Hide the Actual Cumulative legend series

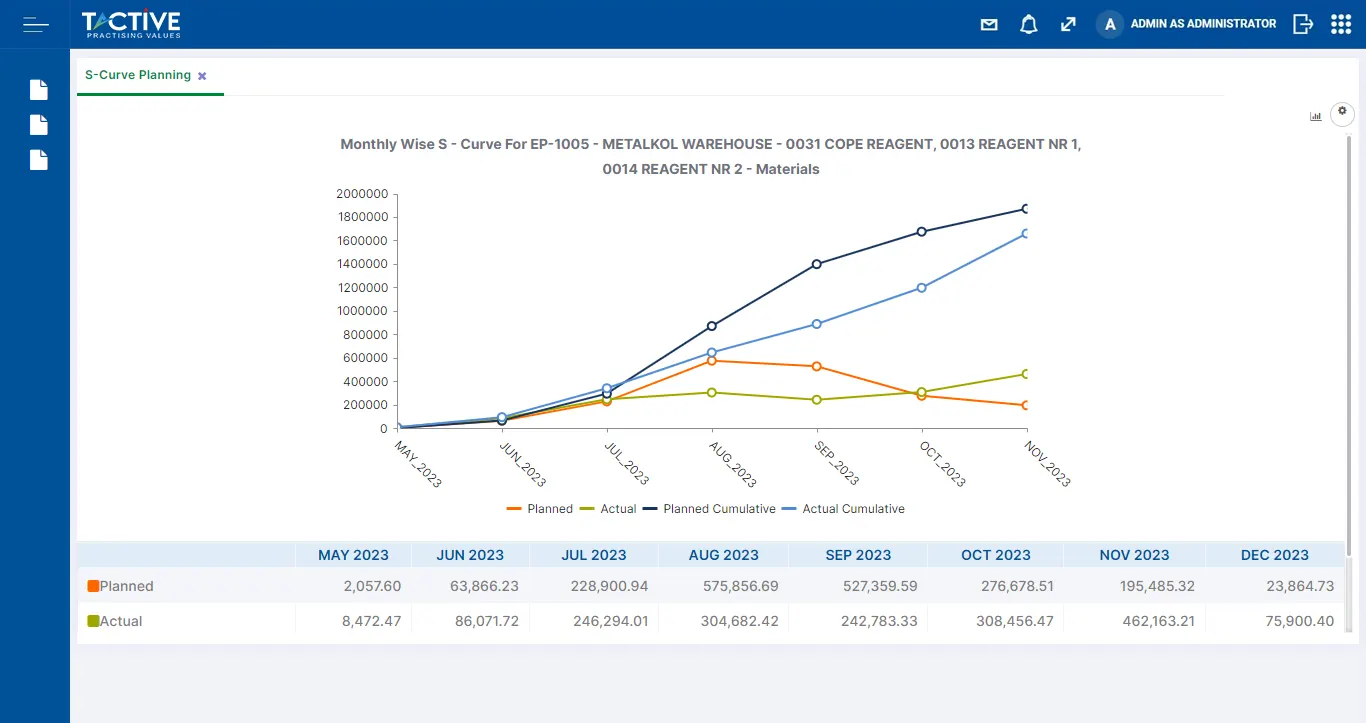click(x=844, y=509)
